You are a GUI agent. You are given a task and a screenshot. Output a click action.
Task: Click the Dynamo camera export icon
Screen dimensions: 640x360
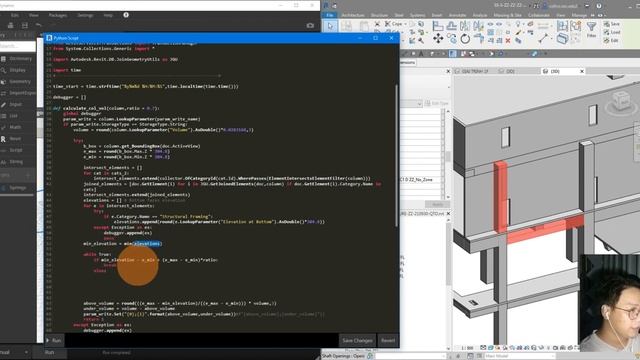click(310, 25)
